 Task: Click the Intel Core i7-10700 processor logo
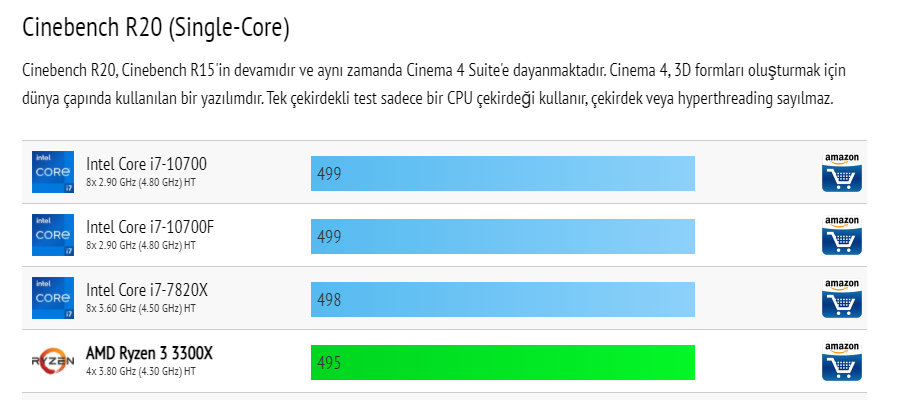pos(53,172)
